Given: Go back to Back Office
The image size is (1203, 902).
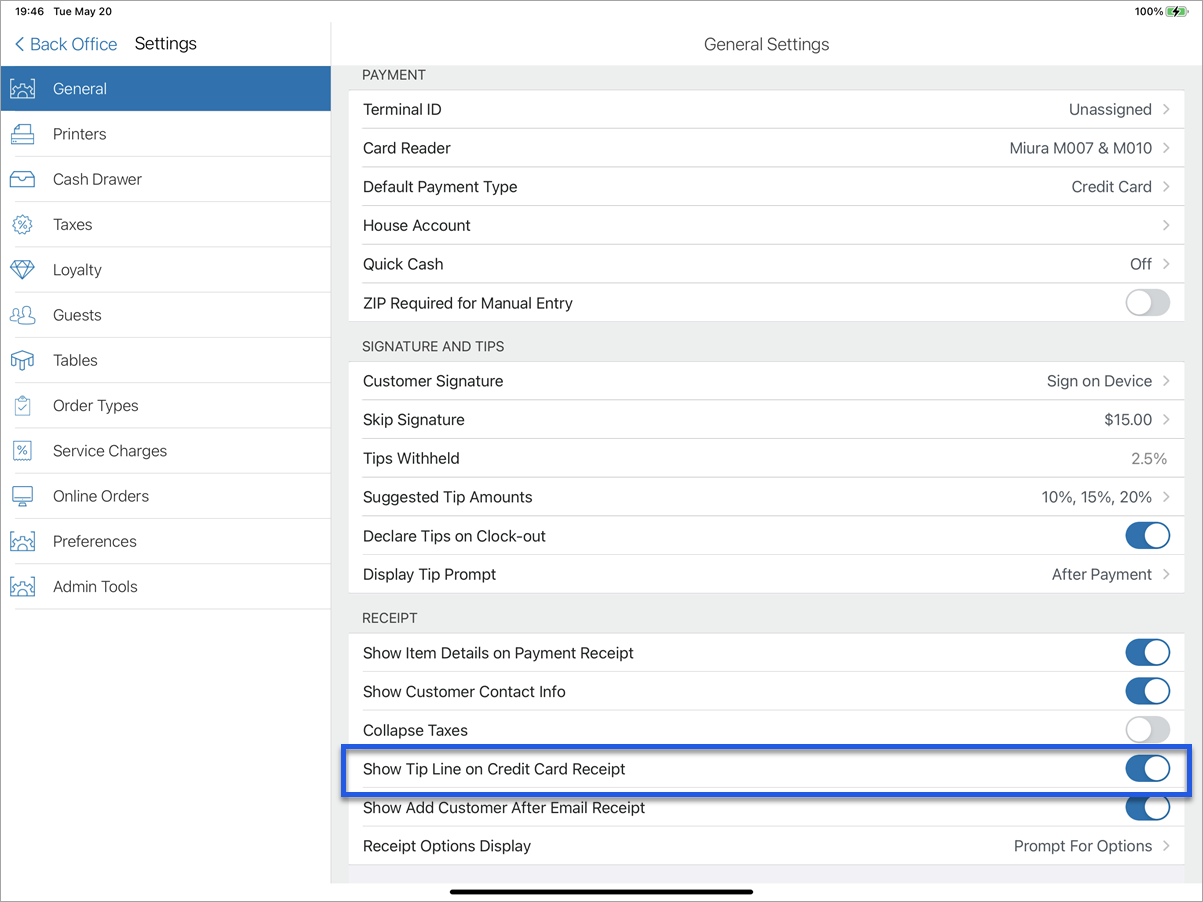Looking at the screenshot, I should tap(66, 44).
